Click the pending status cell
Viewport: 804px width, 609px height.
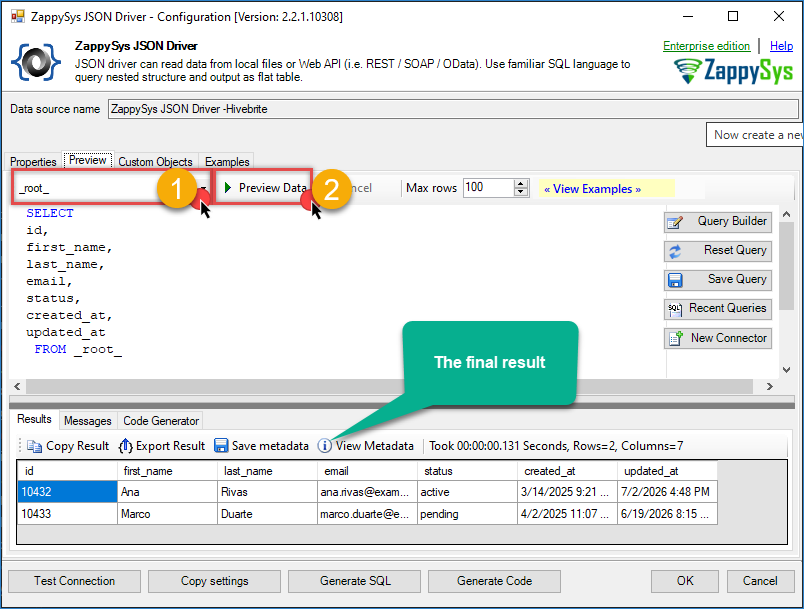469,514
